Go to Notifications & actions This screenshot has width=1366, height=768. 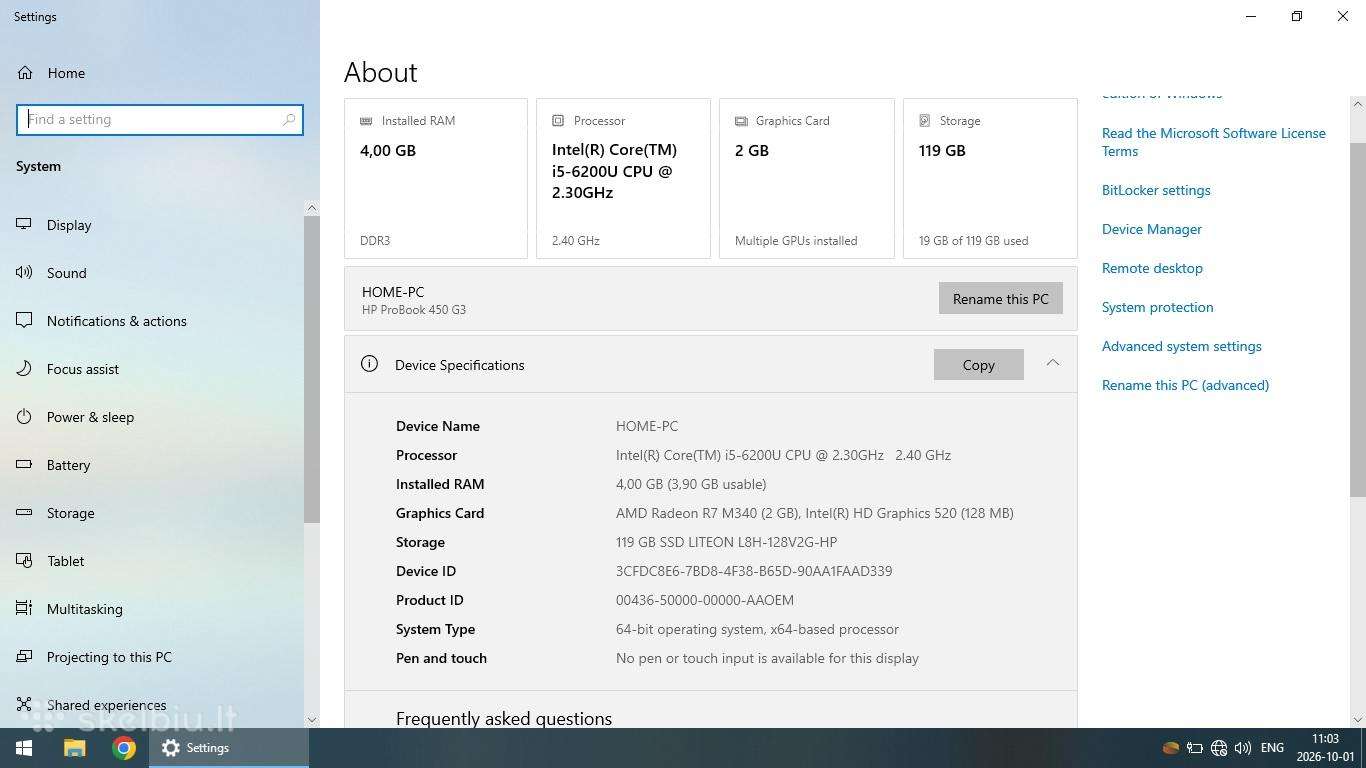coord(117,321)
